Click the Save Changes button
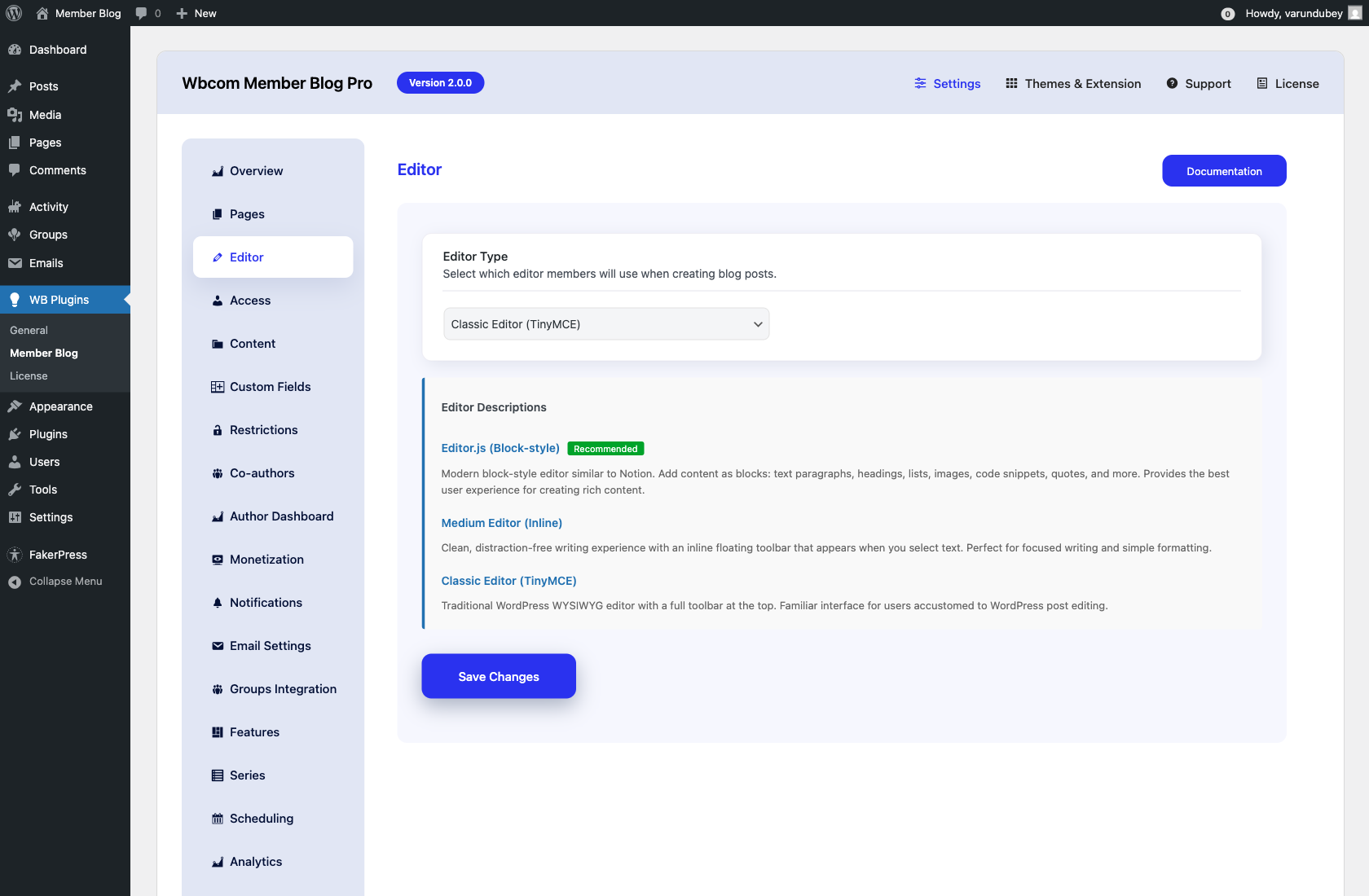The height and width of the screenshot is (896, 1369). [x=498, y=676]
